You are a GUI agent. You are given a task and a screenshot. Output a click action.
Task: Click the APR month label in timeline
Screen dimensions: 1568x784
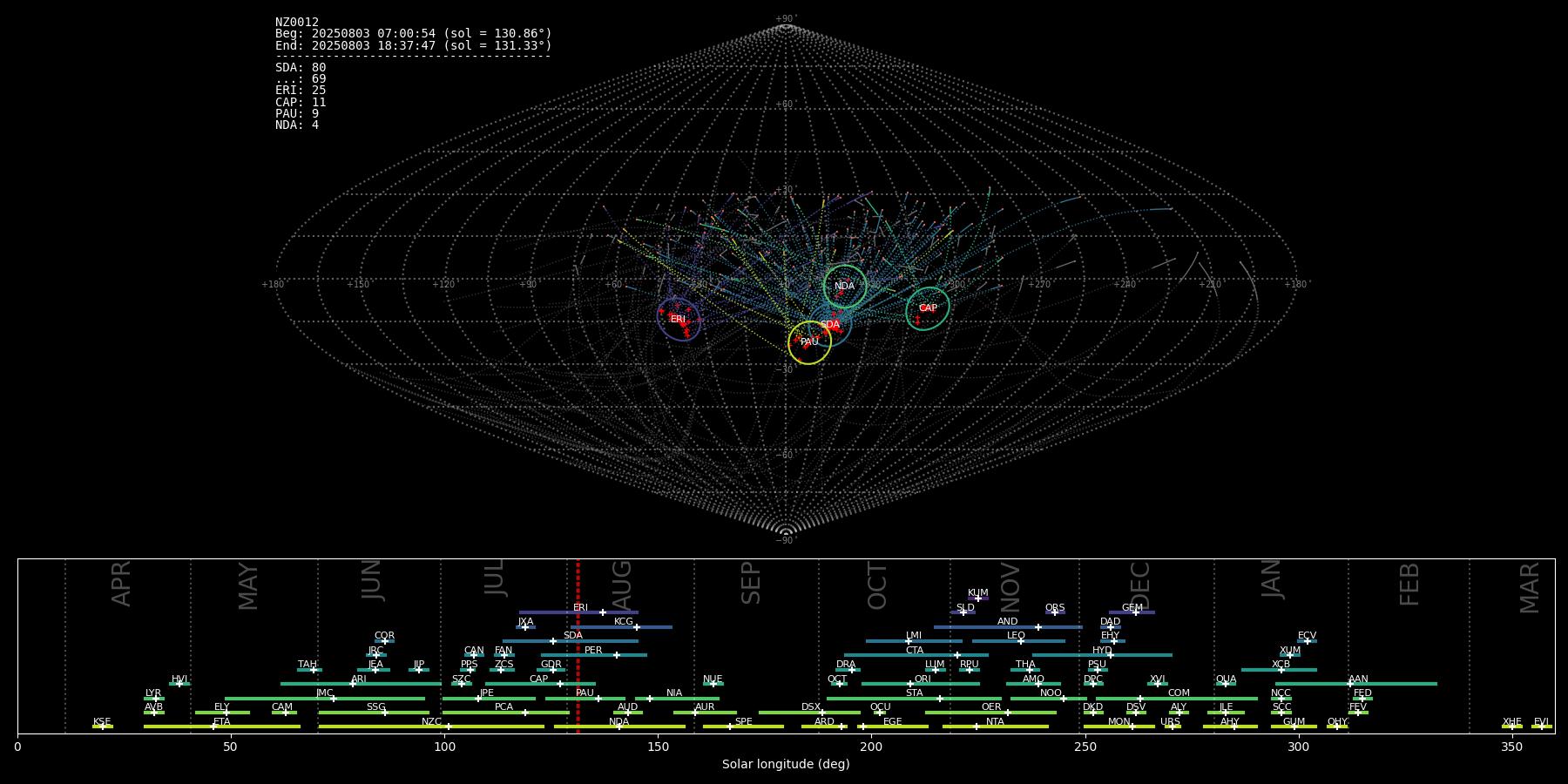pyautogui.click(x=121, y=584)
